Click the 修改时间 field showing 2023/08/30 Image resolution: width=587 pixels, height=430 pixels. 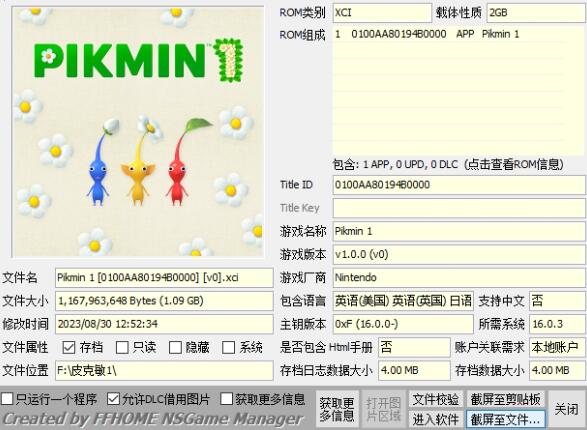coord(164,324)
